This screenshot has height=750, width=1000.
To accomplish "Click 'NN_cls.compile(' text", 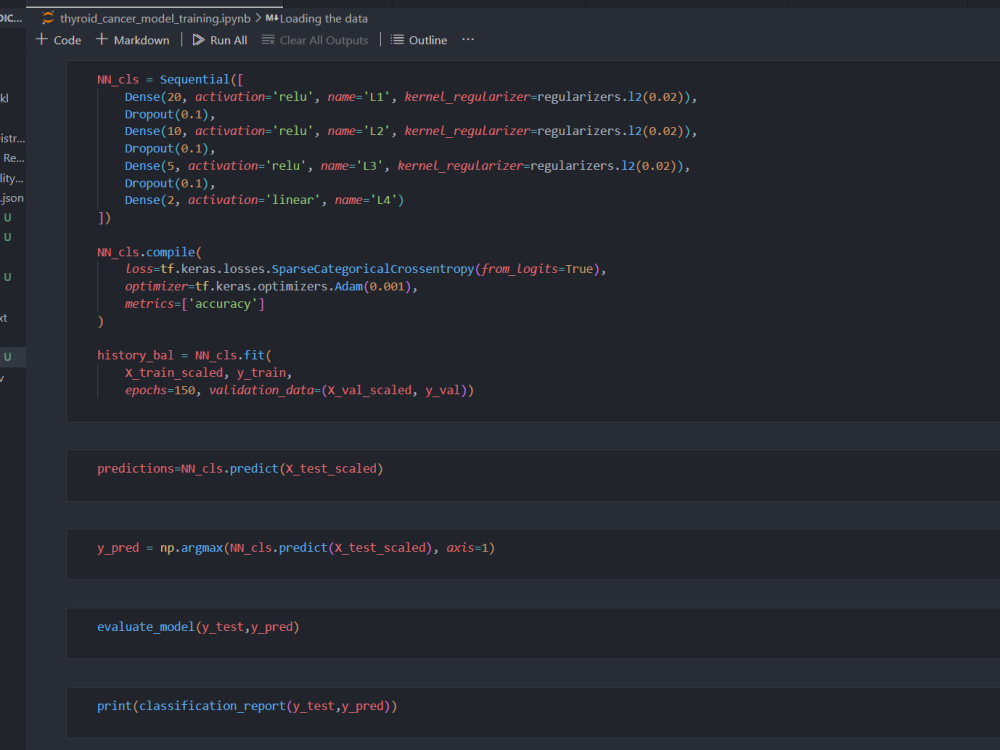I will 149,252.
